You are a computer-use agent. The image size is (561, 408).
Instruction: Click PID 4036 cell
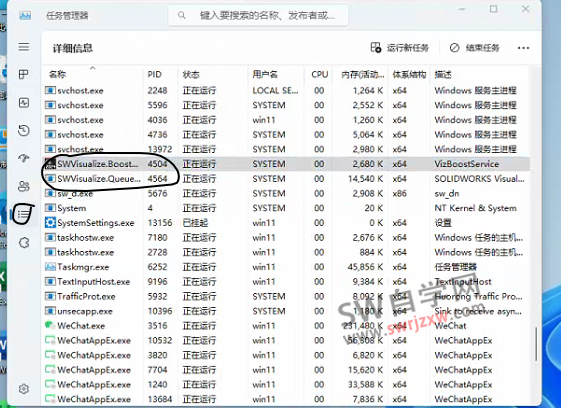[157, 120]
